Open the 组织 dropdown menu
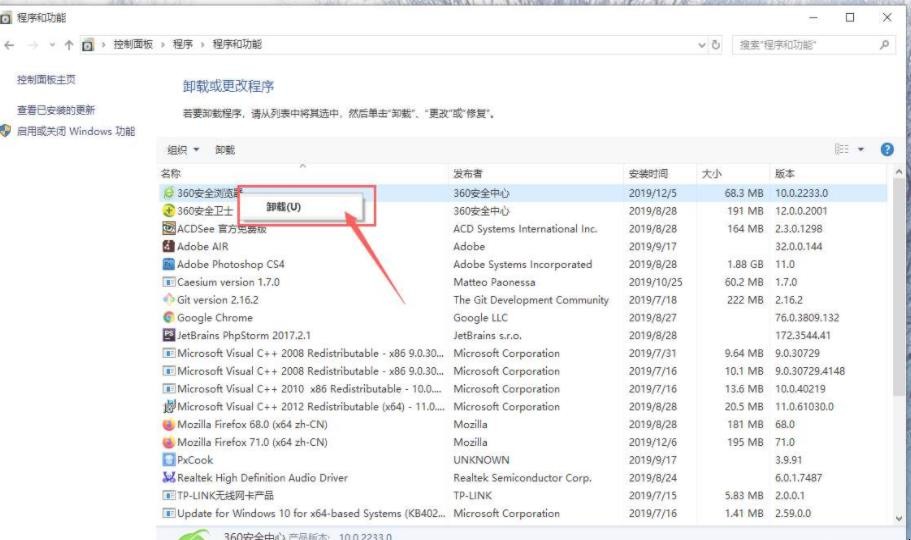 (183, 150)
